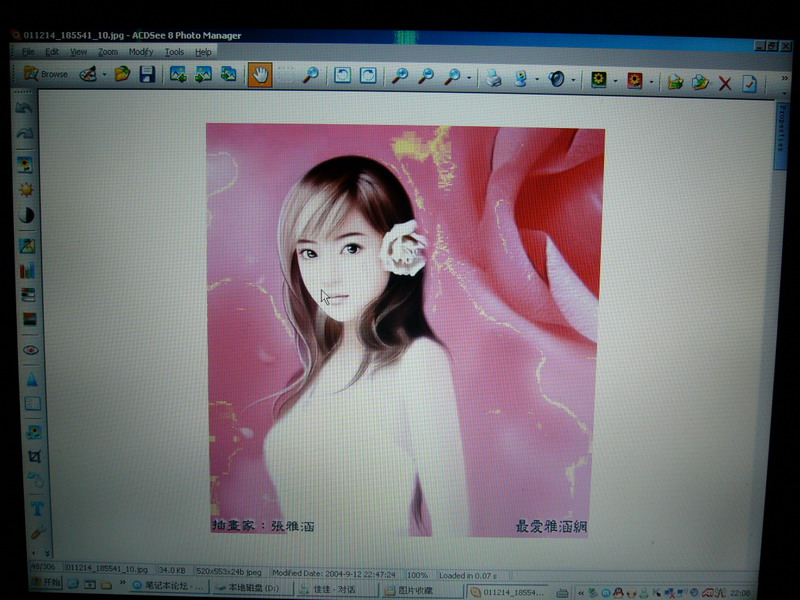Toggle the Select magnifier zoom tool
Viewport: 800px width, 600px height.
[x=310, y=75]
